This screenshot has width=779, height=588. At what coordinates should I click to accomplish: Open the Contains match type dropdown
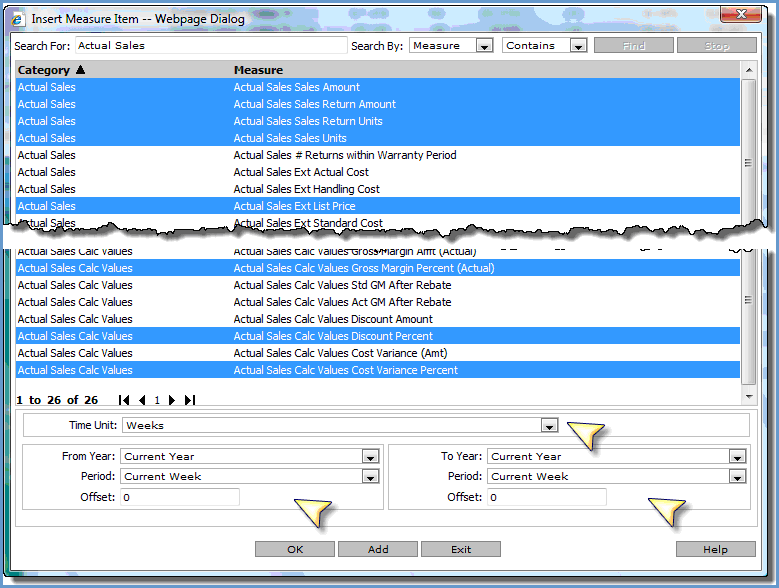point(578,46)
